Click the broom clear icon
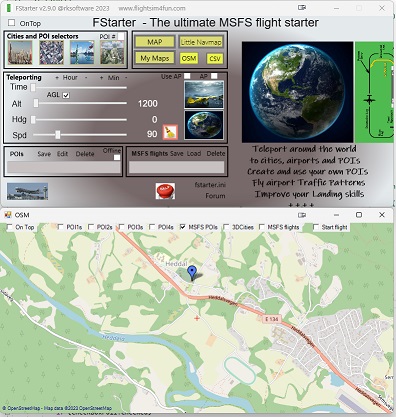 click(170, 132)
